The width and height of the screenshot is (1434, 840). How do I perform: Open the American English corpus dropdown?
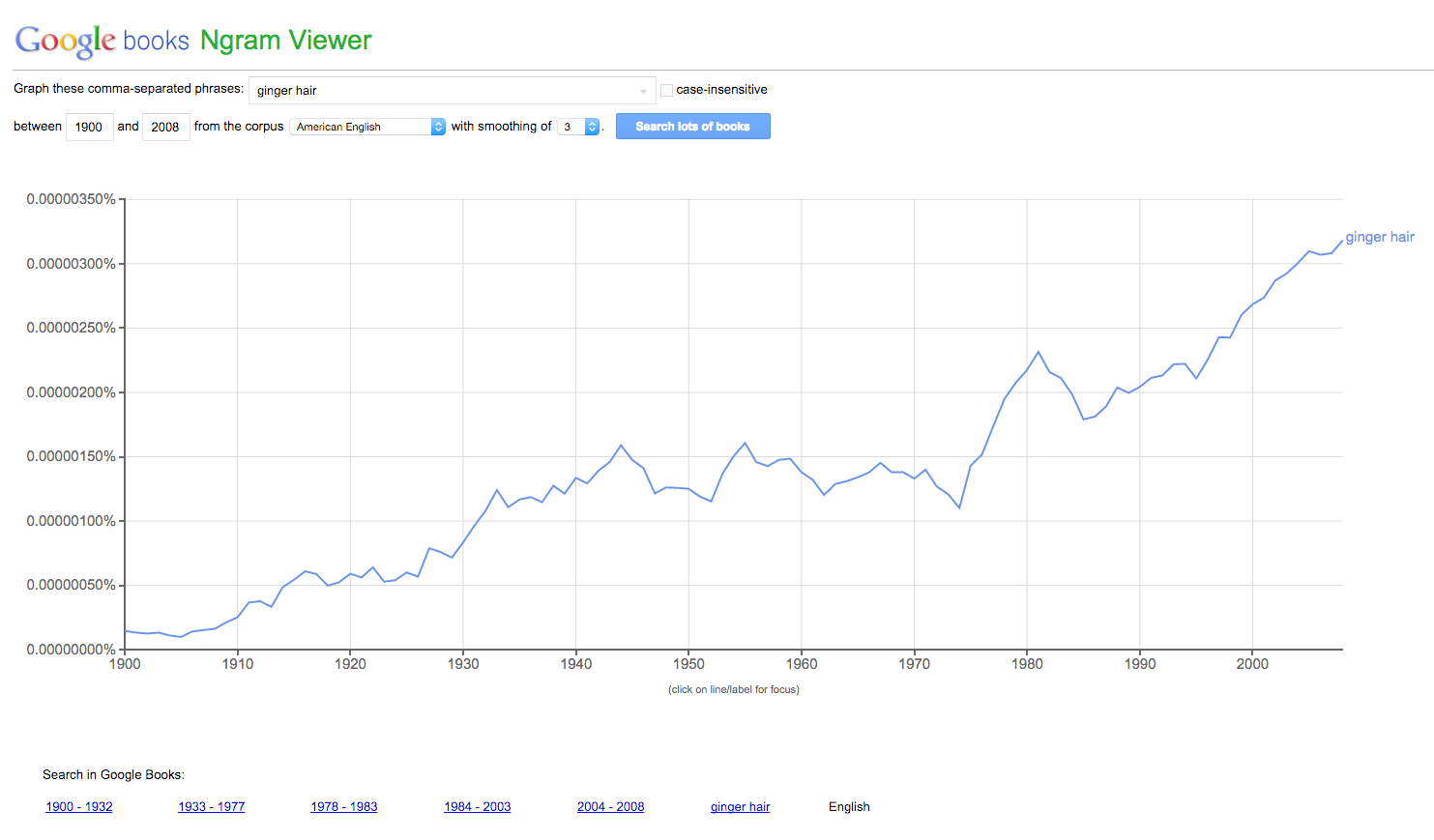click(x=367, y=127)
